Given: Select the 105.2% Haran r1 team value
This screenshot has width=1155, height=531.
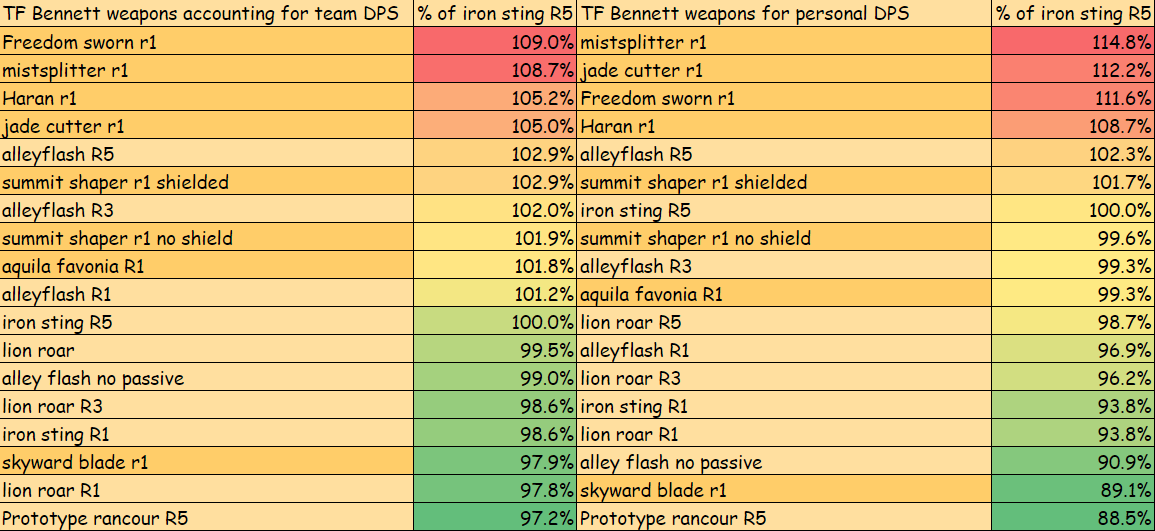Looking at the screenshot, I should point(495,98).
